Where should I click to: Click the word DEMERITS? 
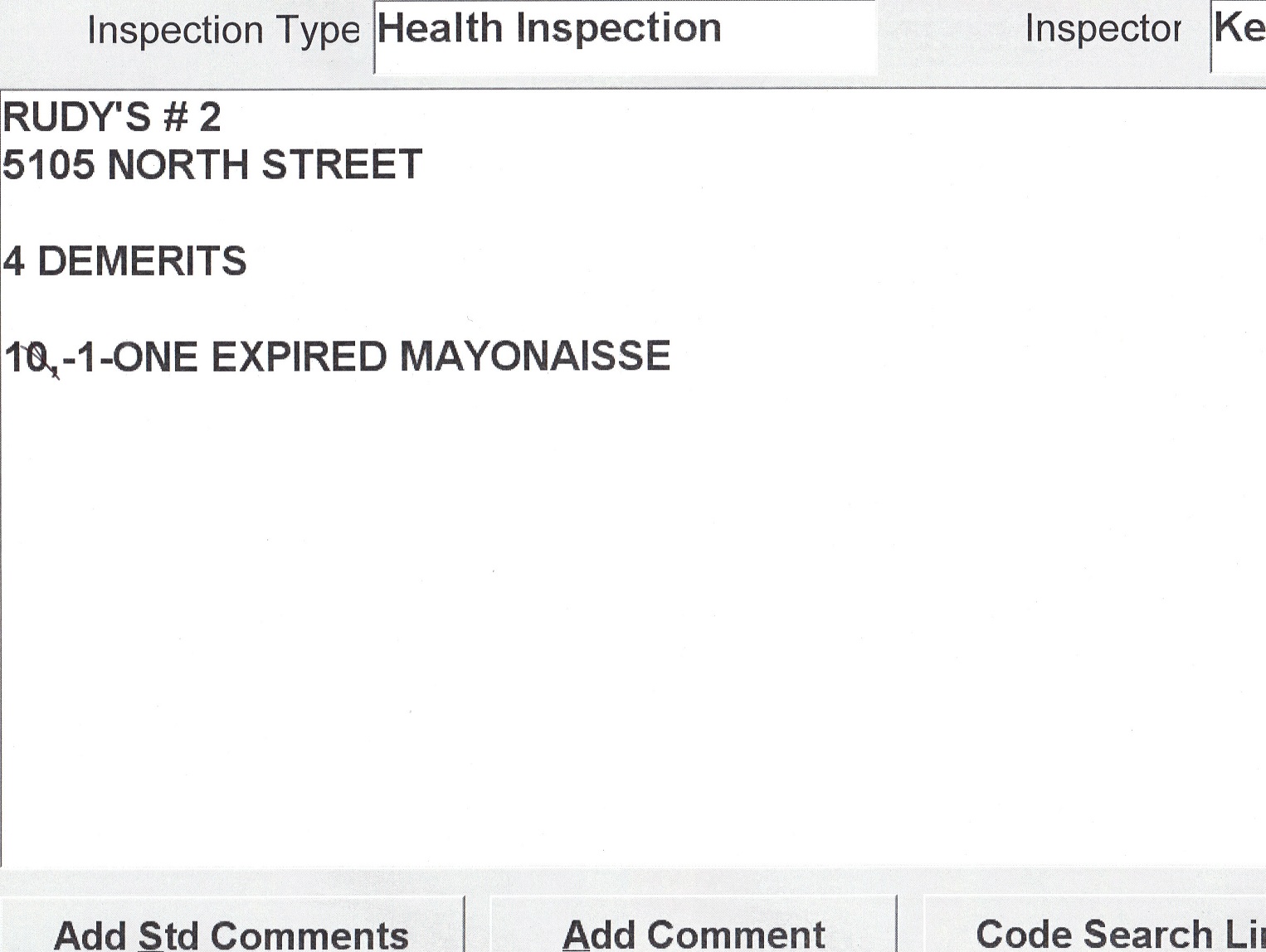[142, 261]
